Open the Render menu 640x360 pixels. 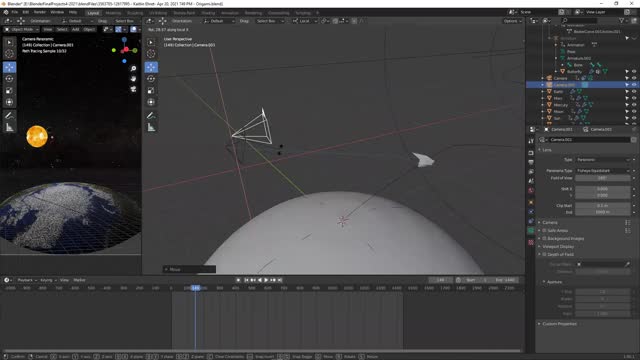pos(40,12)
